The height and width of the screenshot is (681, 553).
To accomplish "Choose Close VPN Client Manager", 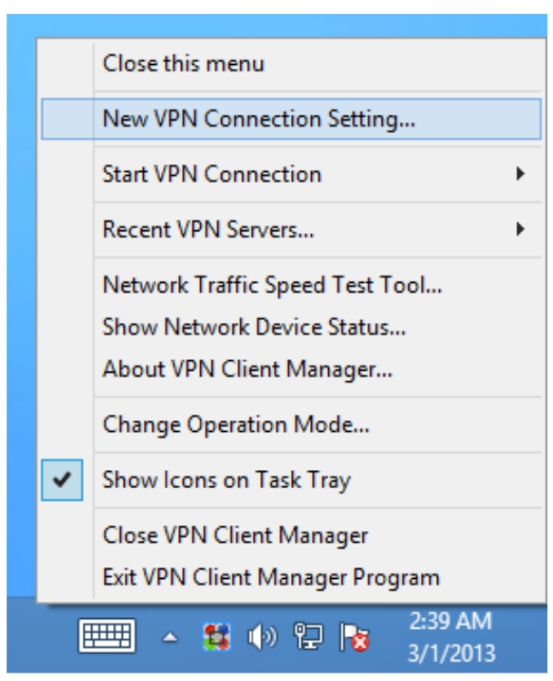I will [291, 535].
